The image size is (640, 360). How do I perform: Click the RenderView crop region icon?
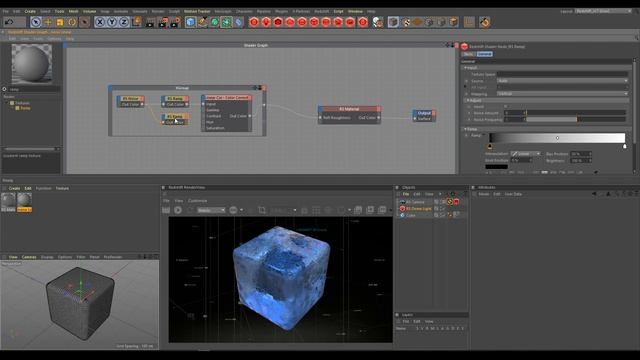tap(262, 210)
